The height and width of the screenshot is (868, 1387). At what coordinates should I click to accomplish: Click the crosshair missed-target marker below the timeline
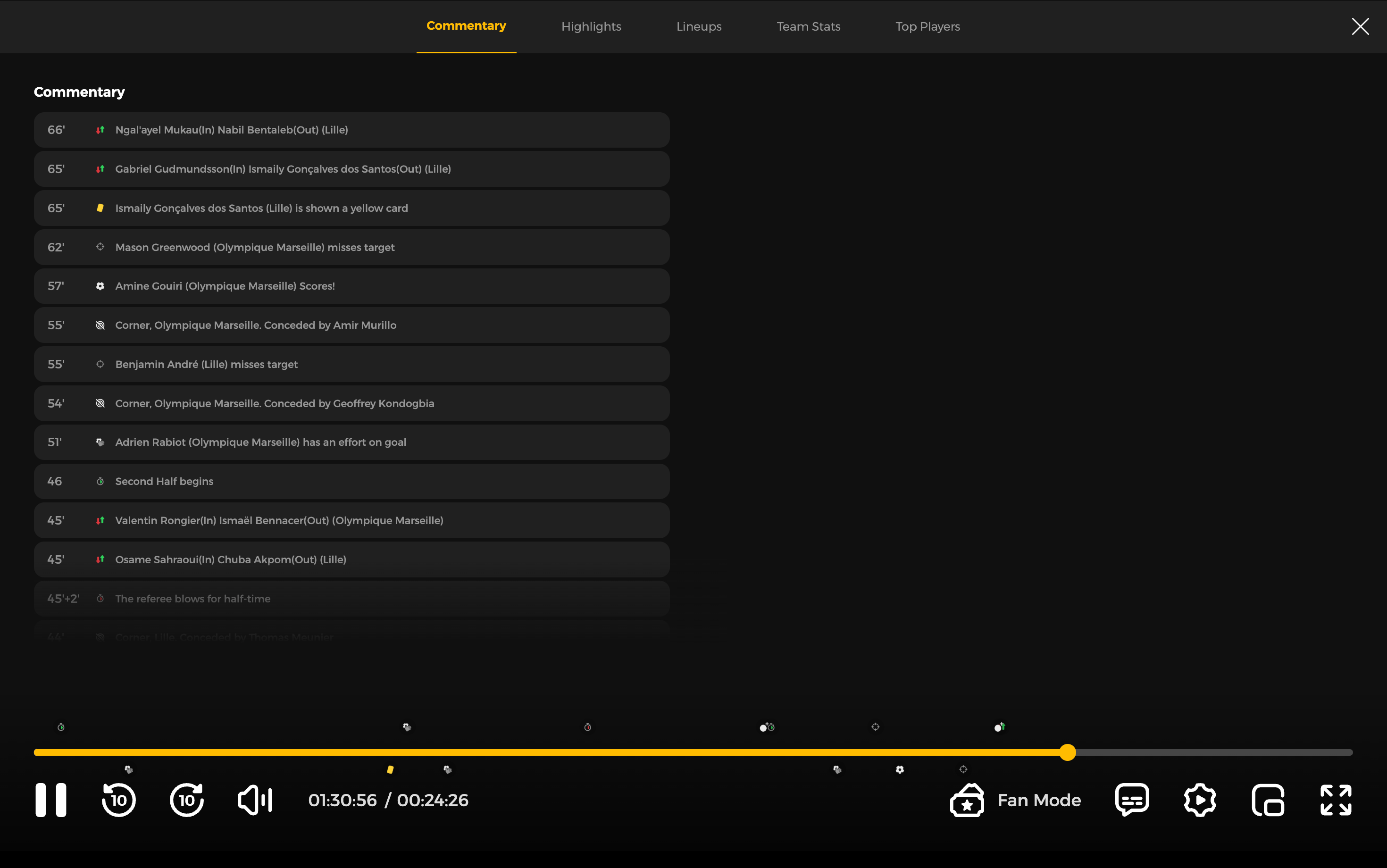[x=963, y=769]
